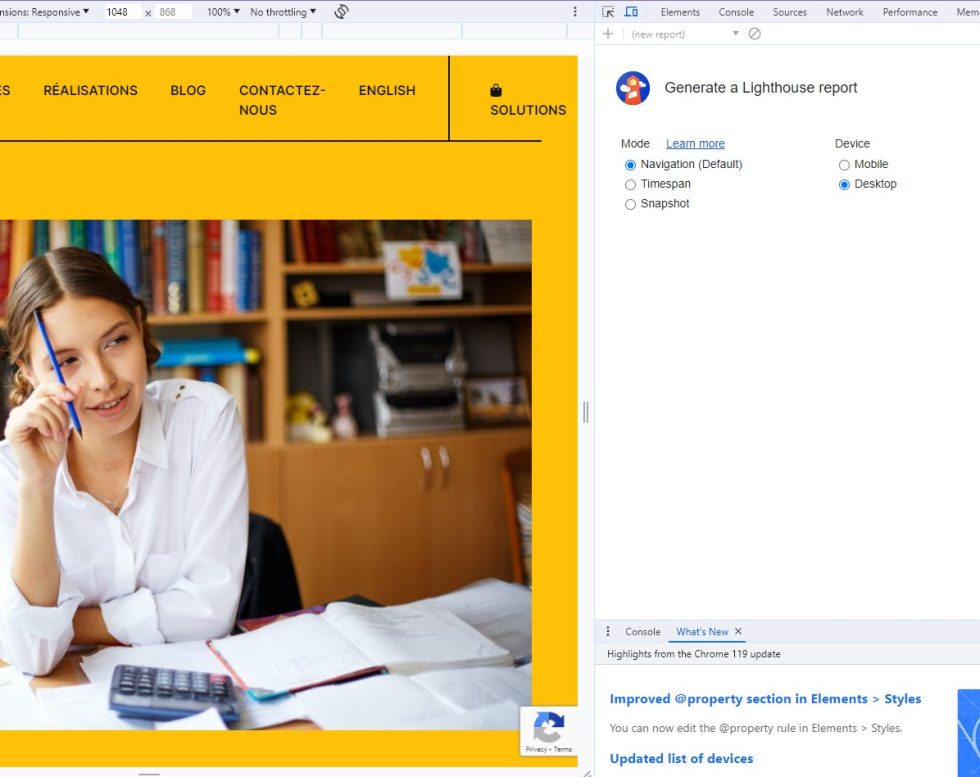Click the rotate device orientation icon

(x=341, y=12)
